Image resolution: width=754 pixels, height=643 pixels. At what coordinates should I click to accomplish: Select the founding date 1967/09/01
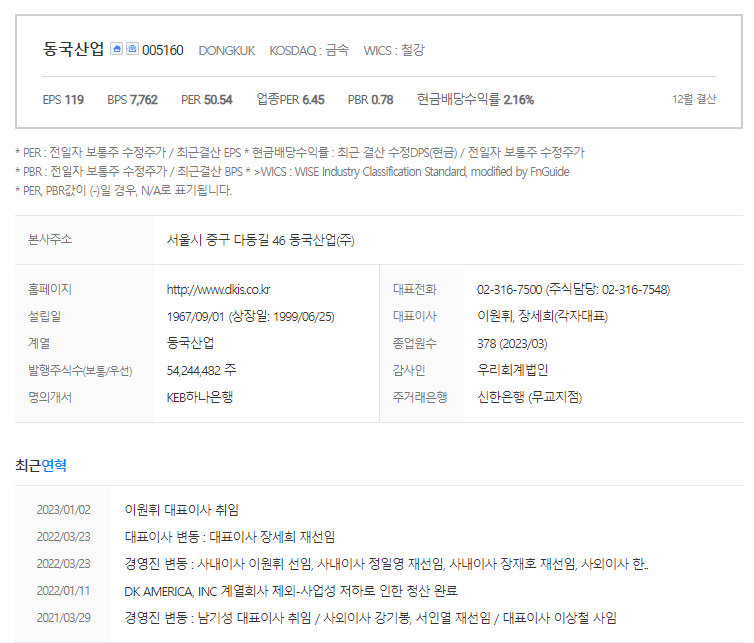195,316
